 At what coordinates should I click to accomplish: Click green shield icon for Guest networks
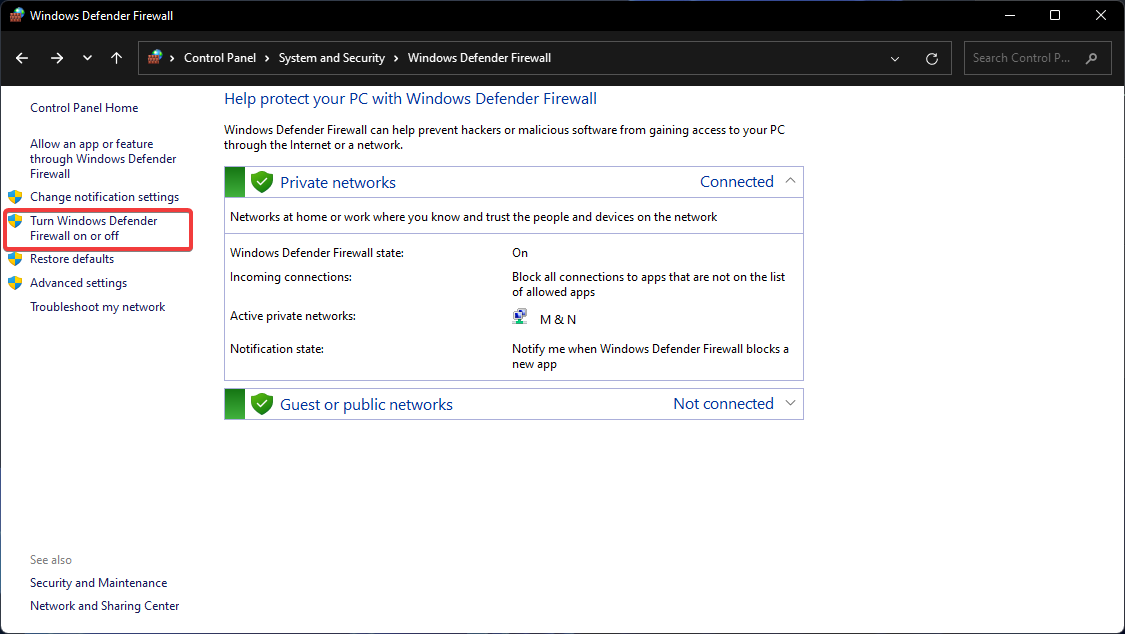pos(262,404)
